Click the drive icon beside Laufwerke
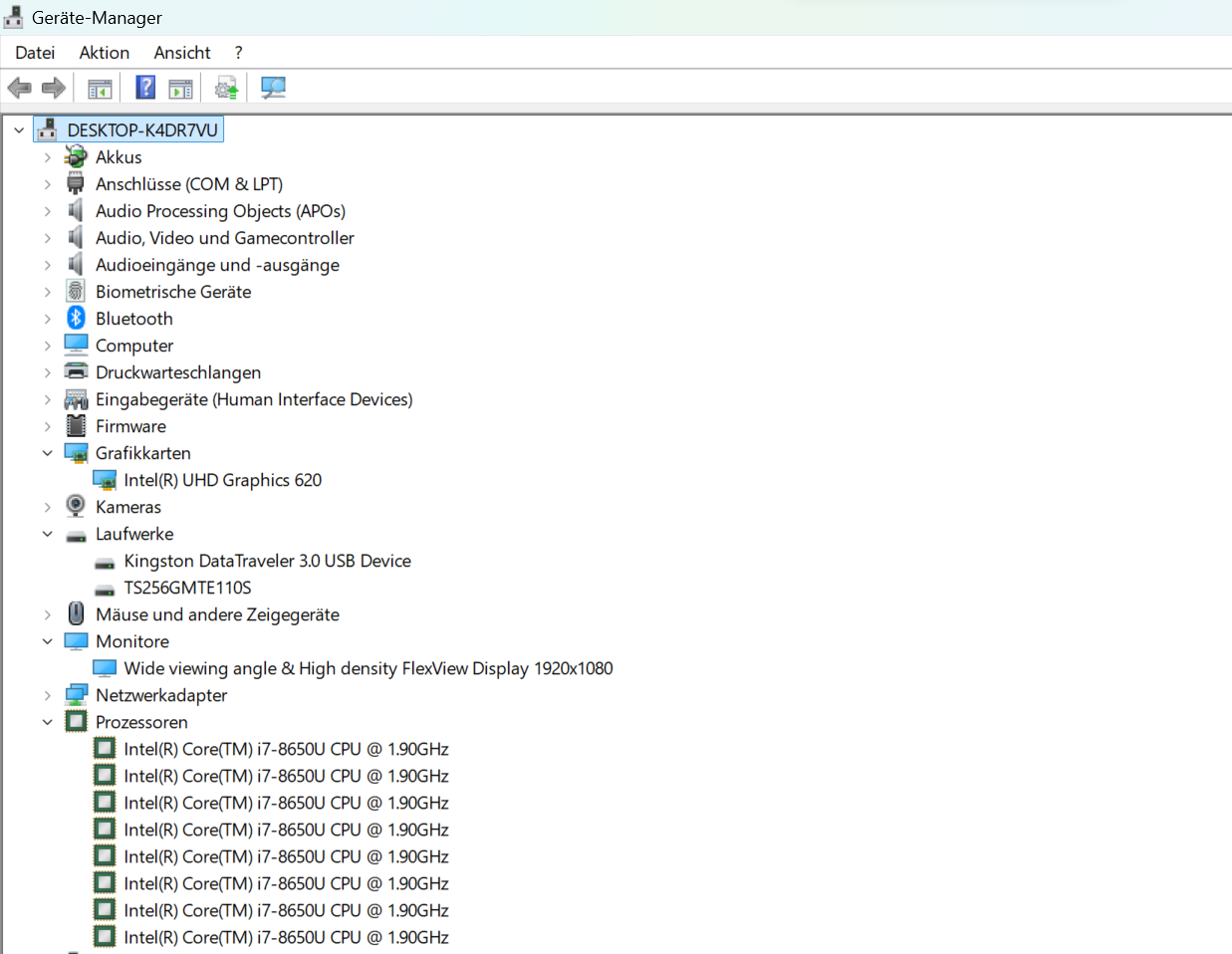This screenshot has width=1232, height=954. point(76,536)
